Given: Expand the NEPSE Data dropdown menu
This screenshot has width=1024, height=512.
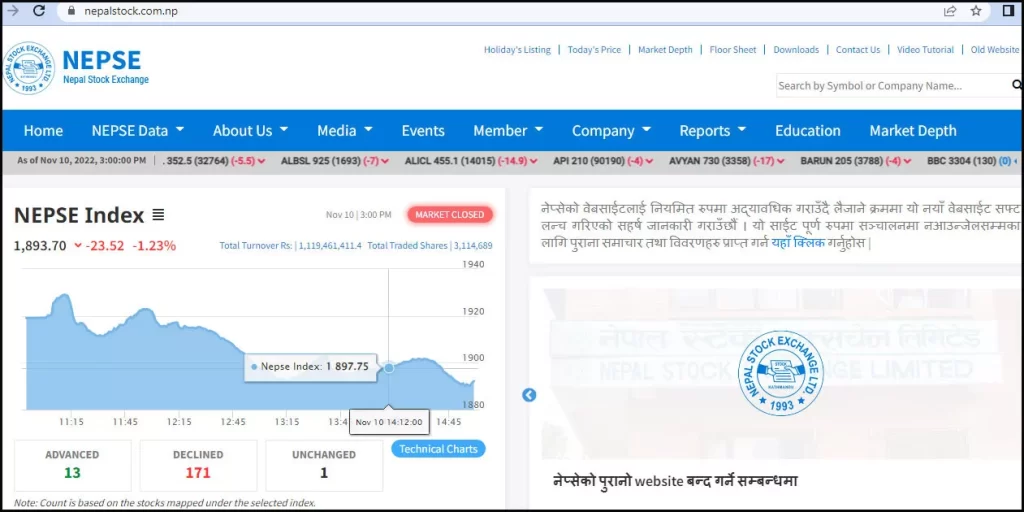Looking at the screenshot, I should pyautogui.click(x=138, y=131).
